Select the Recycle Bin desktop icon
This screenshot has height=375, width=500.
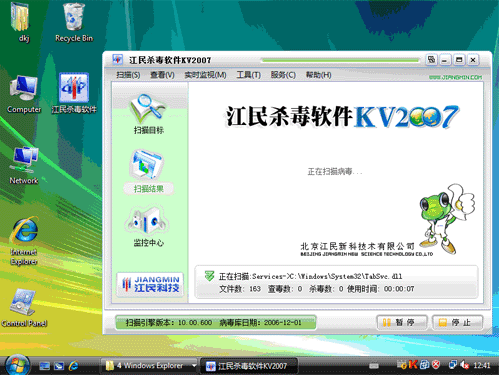tap(74, 22)
